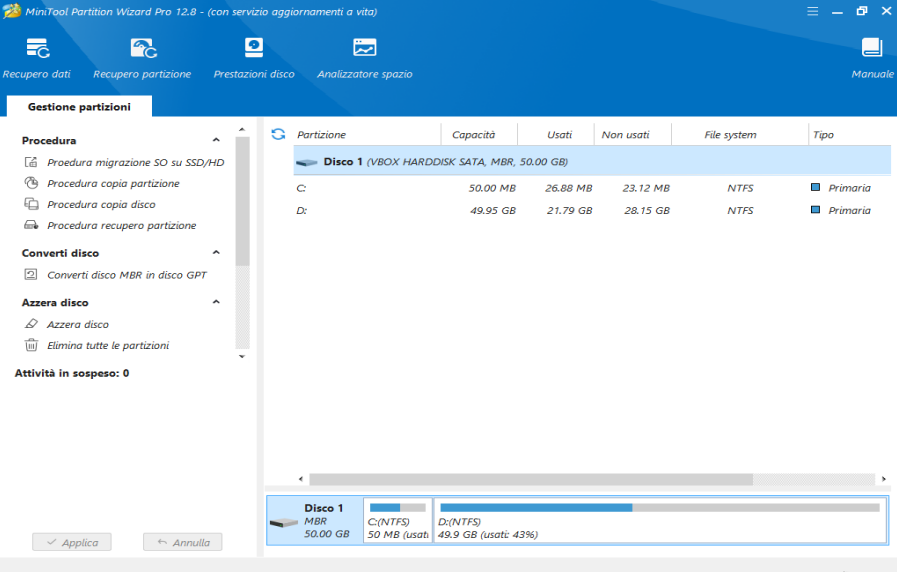Click the left arrow of horizontal scrollbar
The height and width of the screenshot is (572, 897).
[301, 479]
